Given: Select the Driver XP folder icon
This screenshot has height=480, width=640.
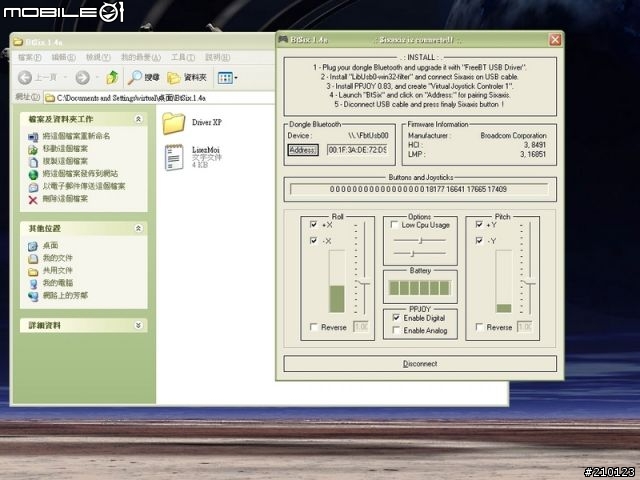Looking at the screenshot, I should [x=173, y=123].
